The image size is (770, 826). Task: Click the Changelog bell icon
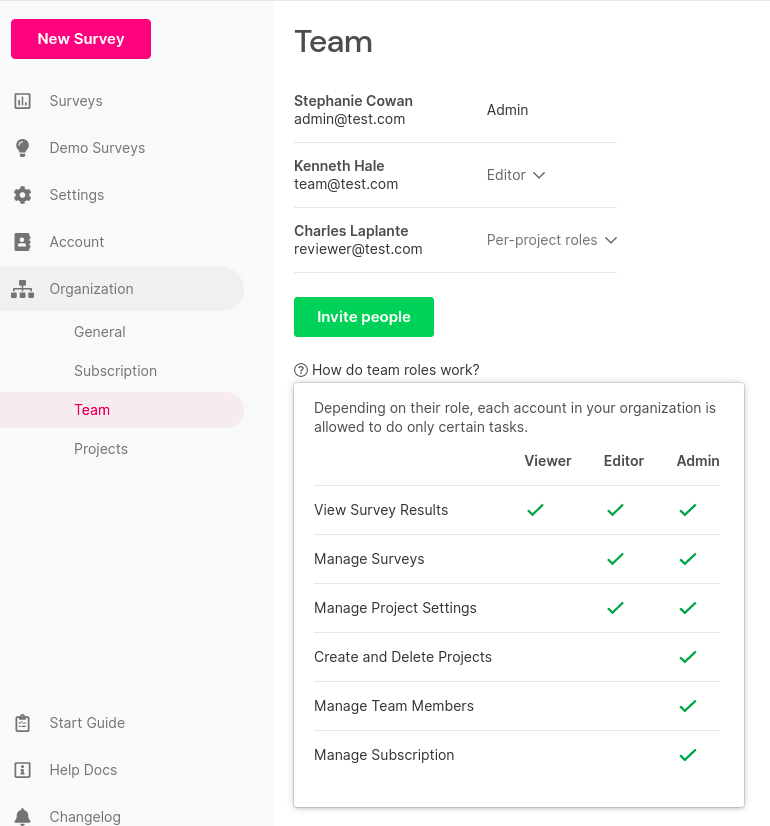pos(22,817)
